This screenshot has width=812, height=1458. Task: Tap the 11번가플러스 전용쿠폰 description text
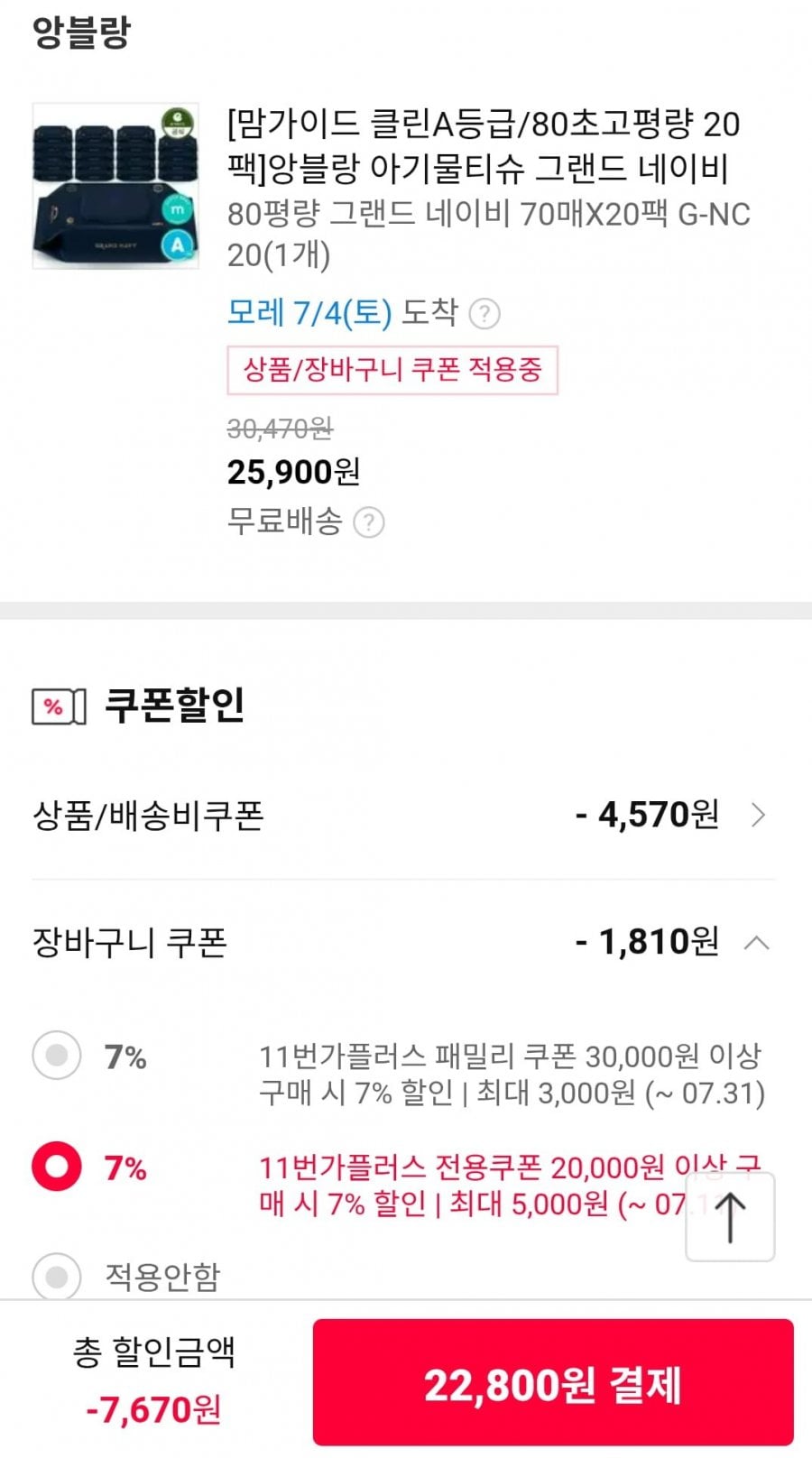[510, 1186]
